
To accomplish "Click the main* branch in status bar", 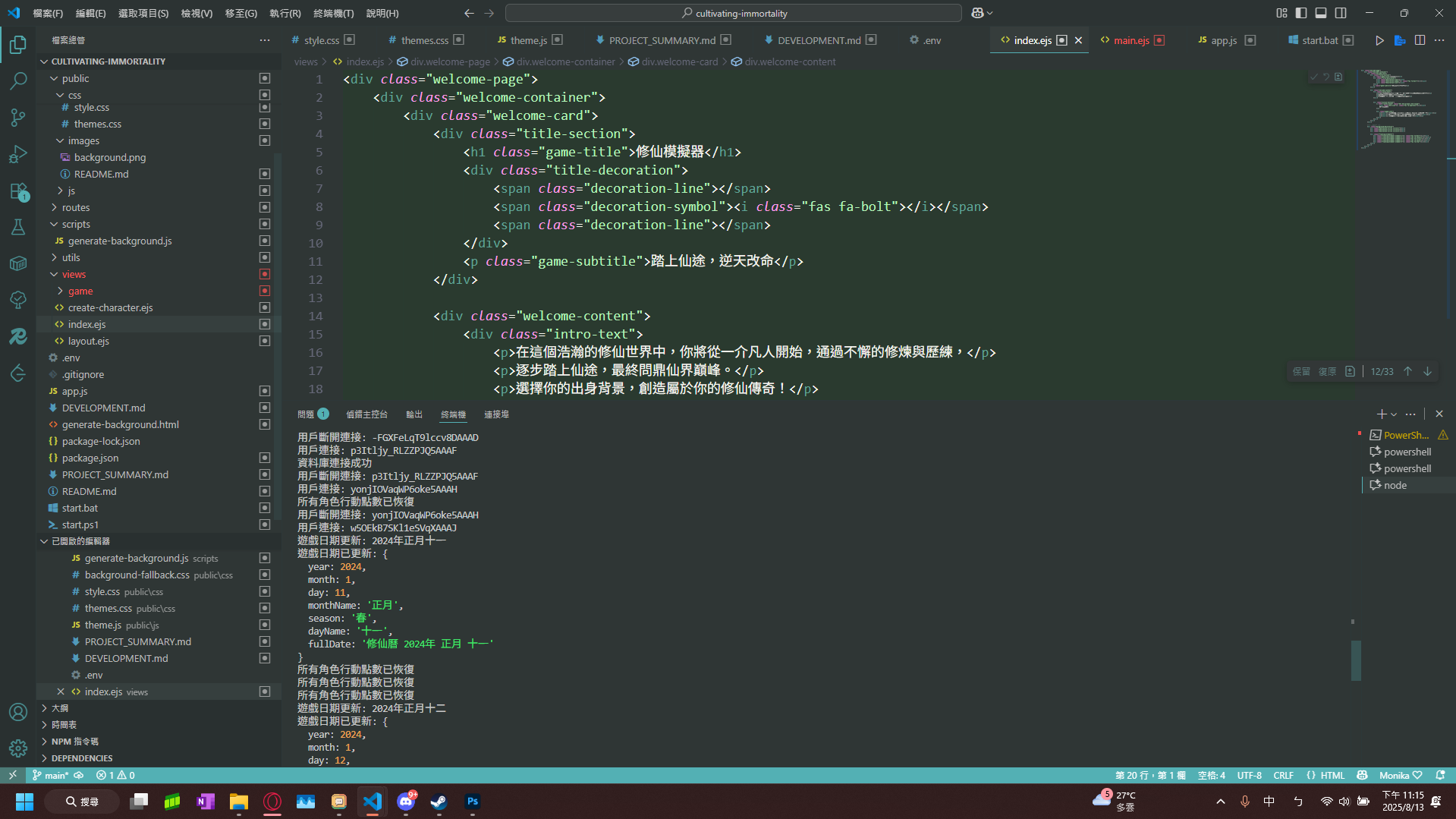I will (x=55, y=775).
